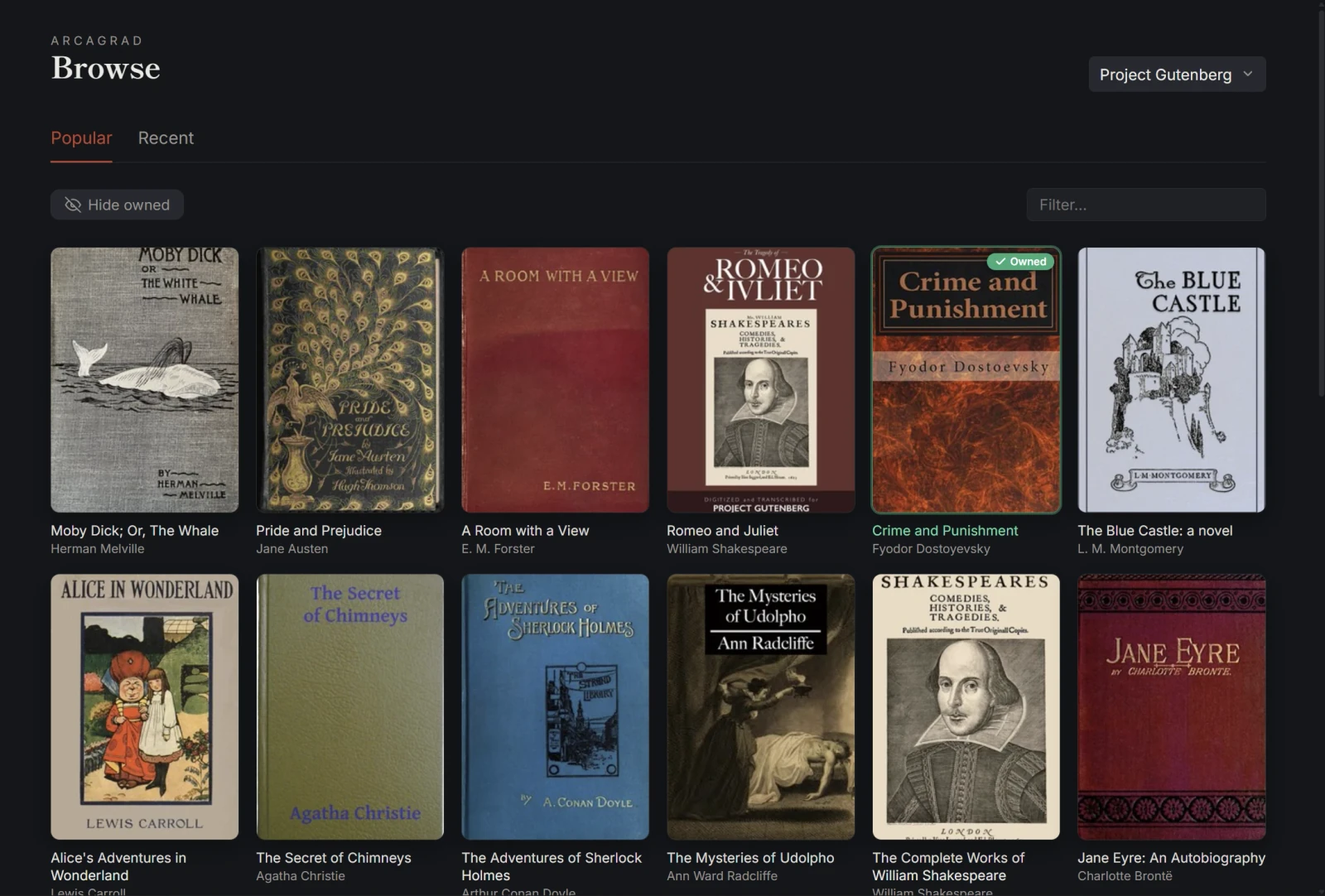The width and height of the screenshot is (1325, 896).
Task: Click the chevron arrow beside Project Gutenberg
Action: pyautogui.click(x=1248, y=75)
